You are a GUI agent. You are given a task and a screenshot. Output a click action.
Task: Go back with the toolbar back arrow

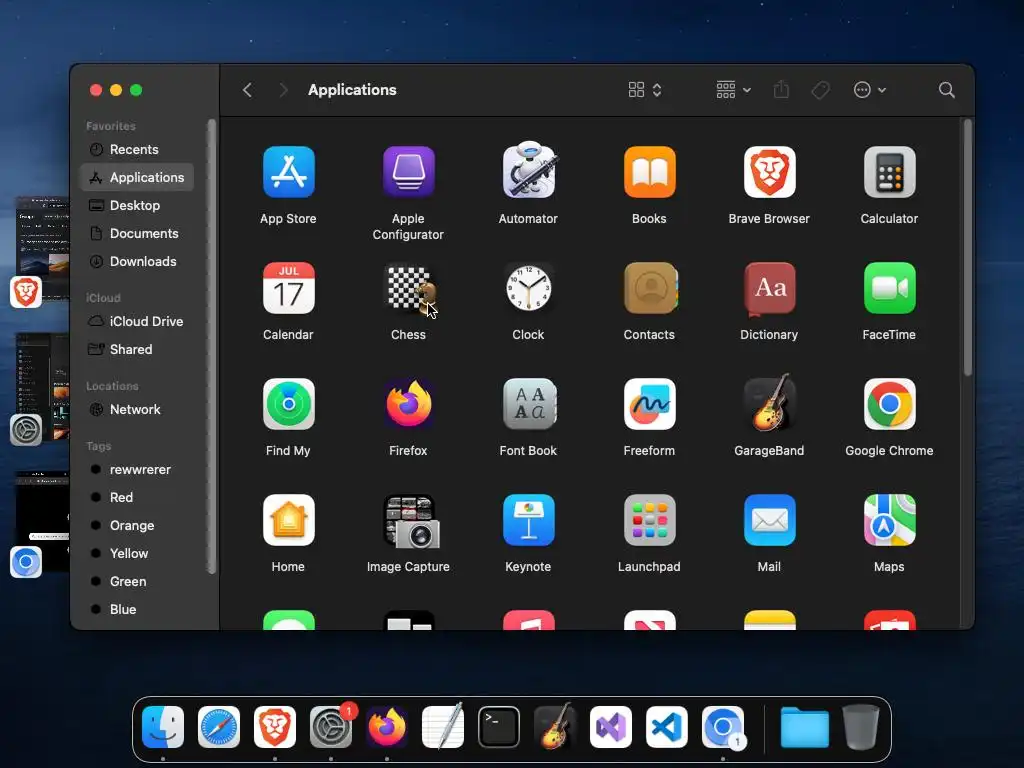click(248, 90)
